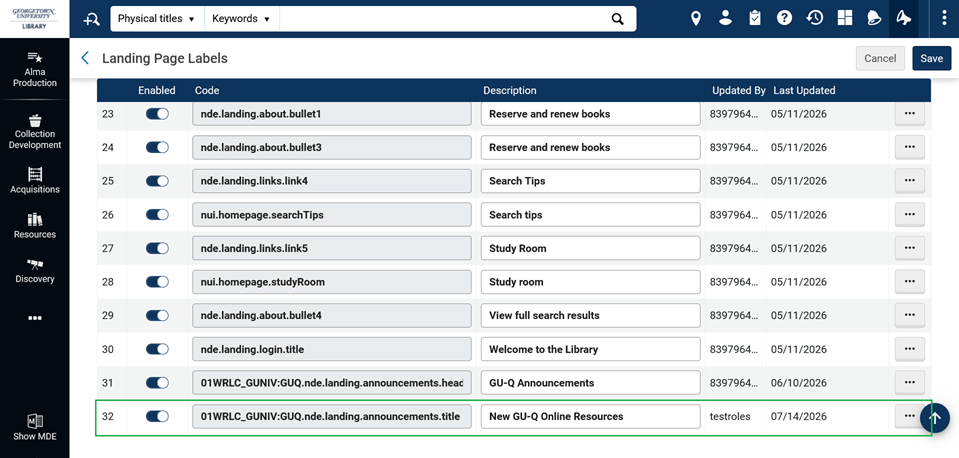Open the user profile icon

point(725,18)
